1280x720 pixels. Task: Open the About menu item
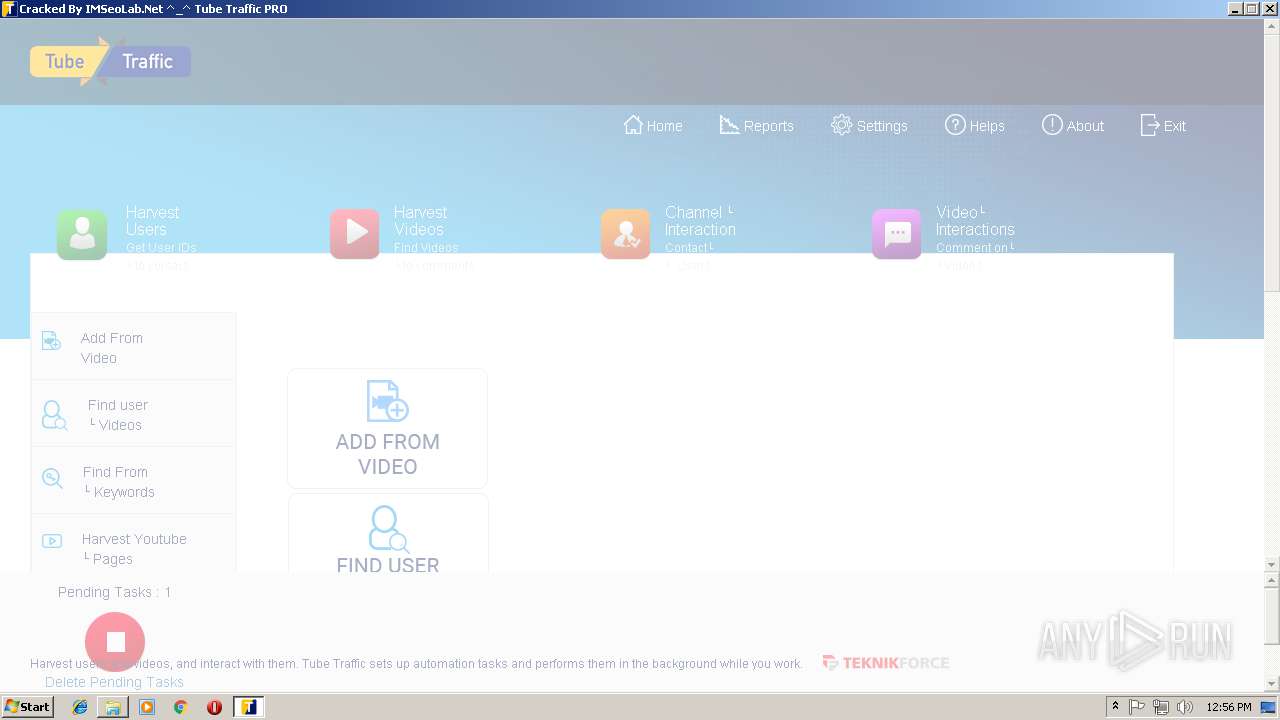pyautogui.click(x=1073, y=125)
